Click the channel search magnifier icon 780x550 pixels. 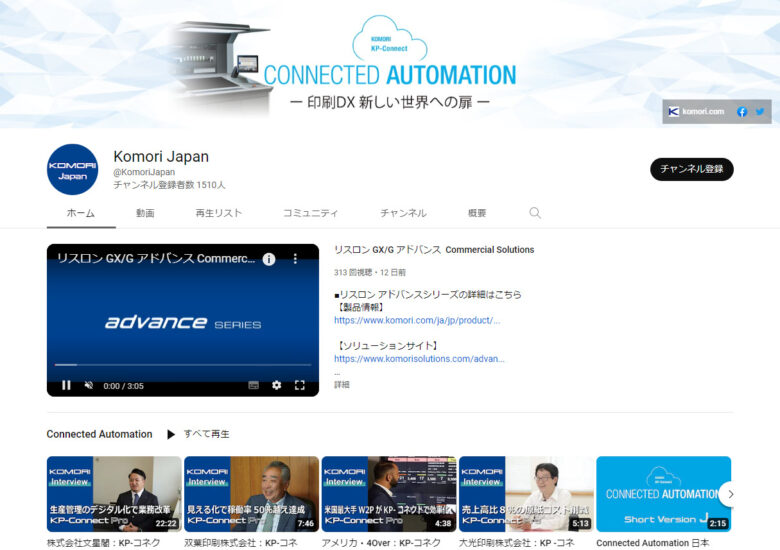click(x=535, y=213)
